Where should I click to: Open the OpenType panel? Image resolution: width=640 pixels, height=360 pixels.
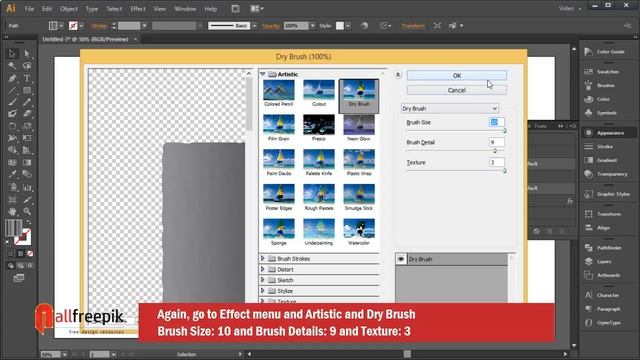point(602,323)
